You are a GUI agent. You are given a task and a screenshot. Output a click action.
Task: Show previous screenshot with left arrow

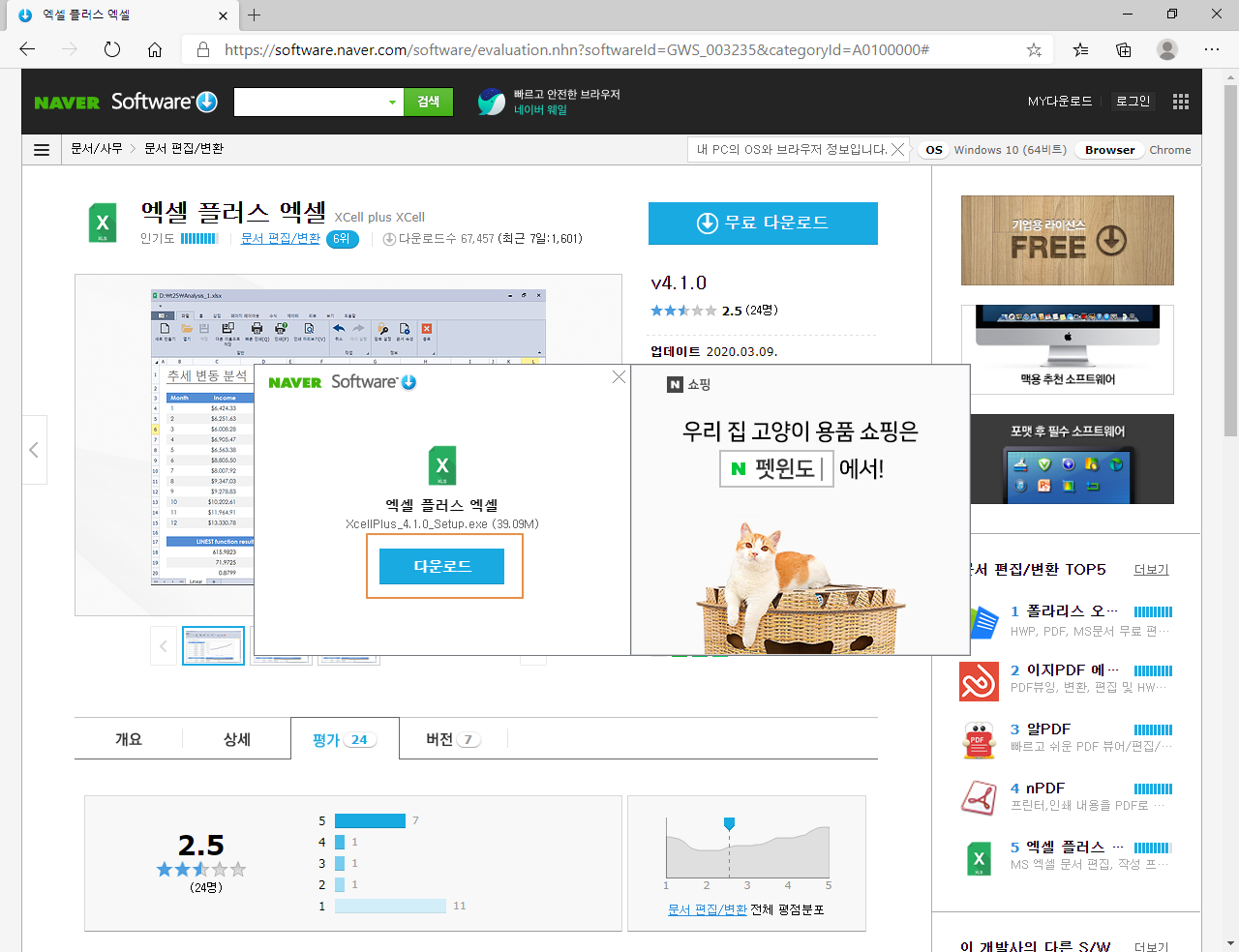coord(34,450)
